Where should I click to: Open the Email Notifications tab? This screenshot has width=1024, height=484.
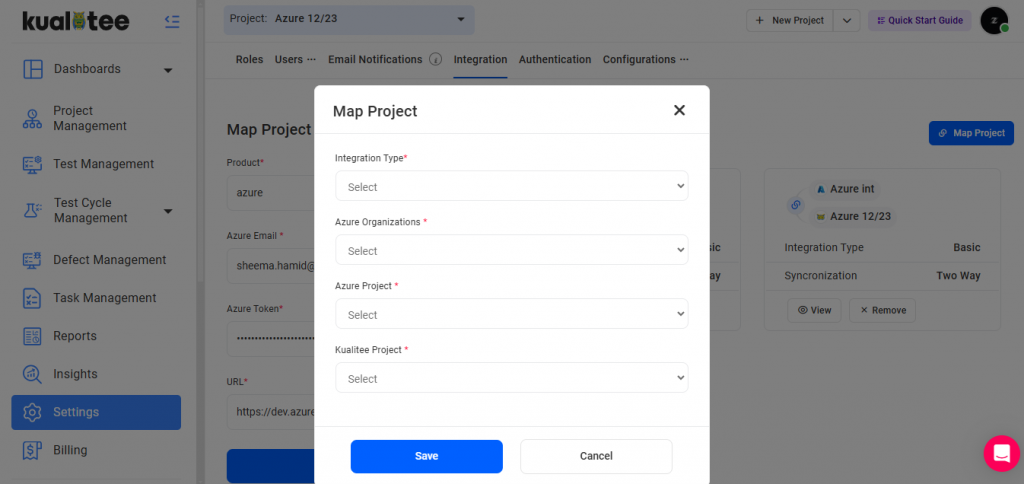pyautogui.click(x=375, y=59)
